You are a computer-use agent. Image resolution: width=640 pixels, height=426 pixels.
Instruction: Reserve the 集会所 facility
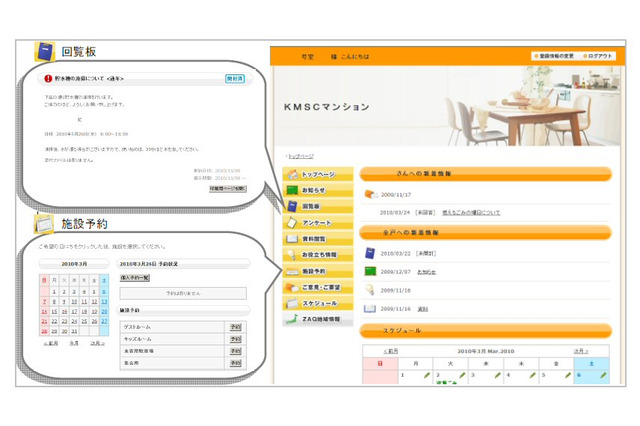(235, 362)
